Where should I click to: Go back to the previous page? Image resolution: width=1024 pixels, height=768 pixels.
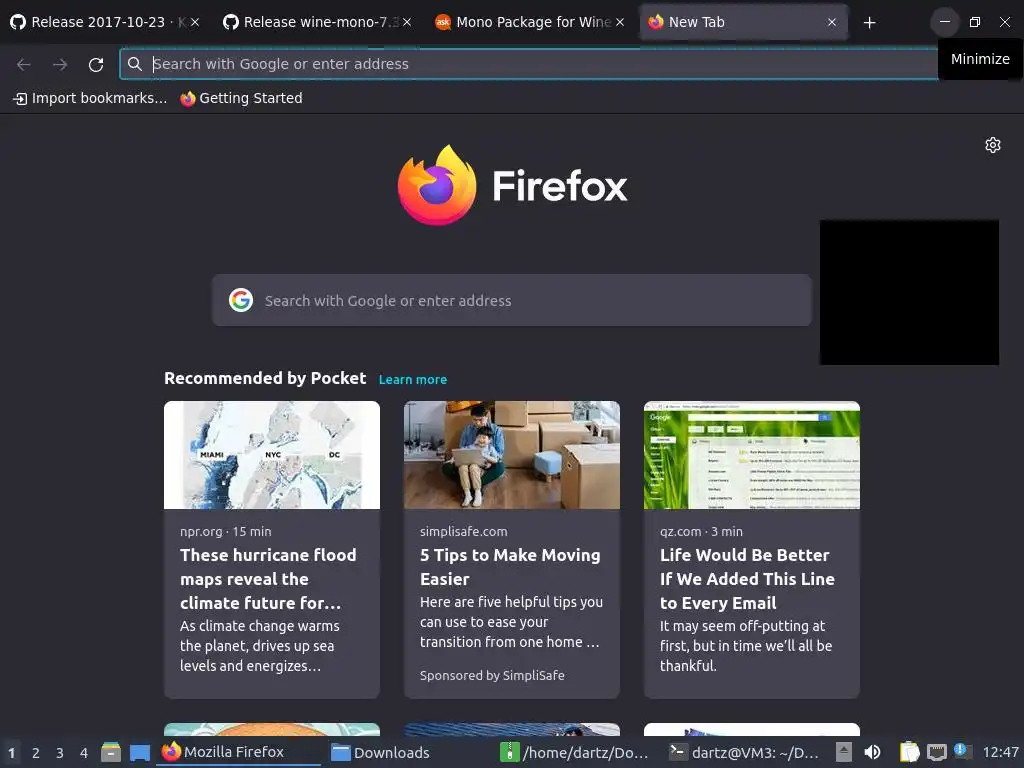point(24,64)
